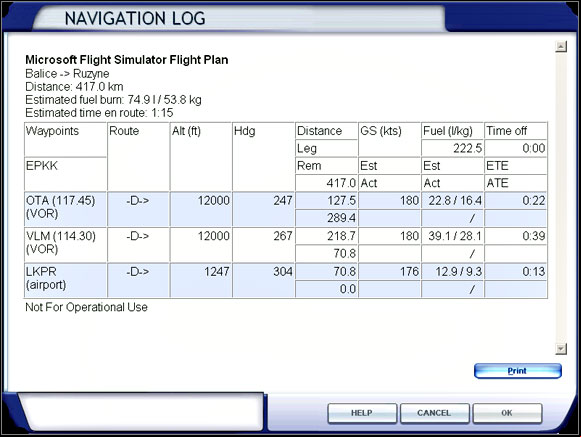Confirm the navigation log with OK
The width and height of the screenshot is (581, 437).
coord(507,413)
